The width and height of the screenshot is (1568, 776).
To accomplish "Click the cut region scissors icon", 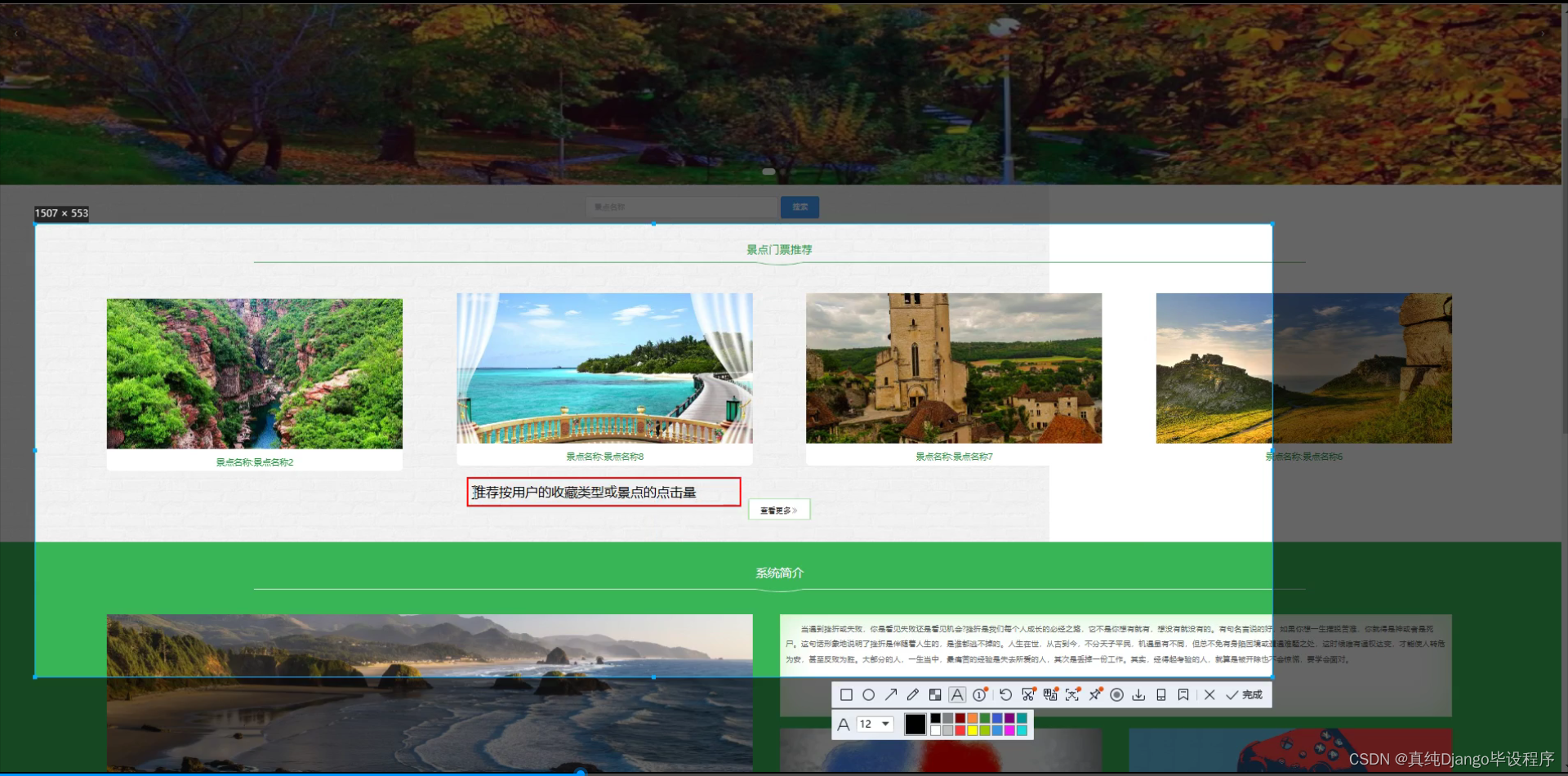I will [x=1028, y=694].
